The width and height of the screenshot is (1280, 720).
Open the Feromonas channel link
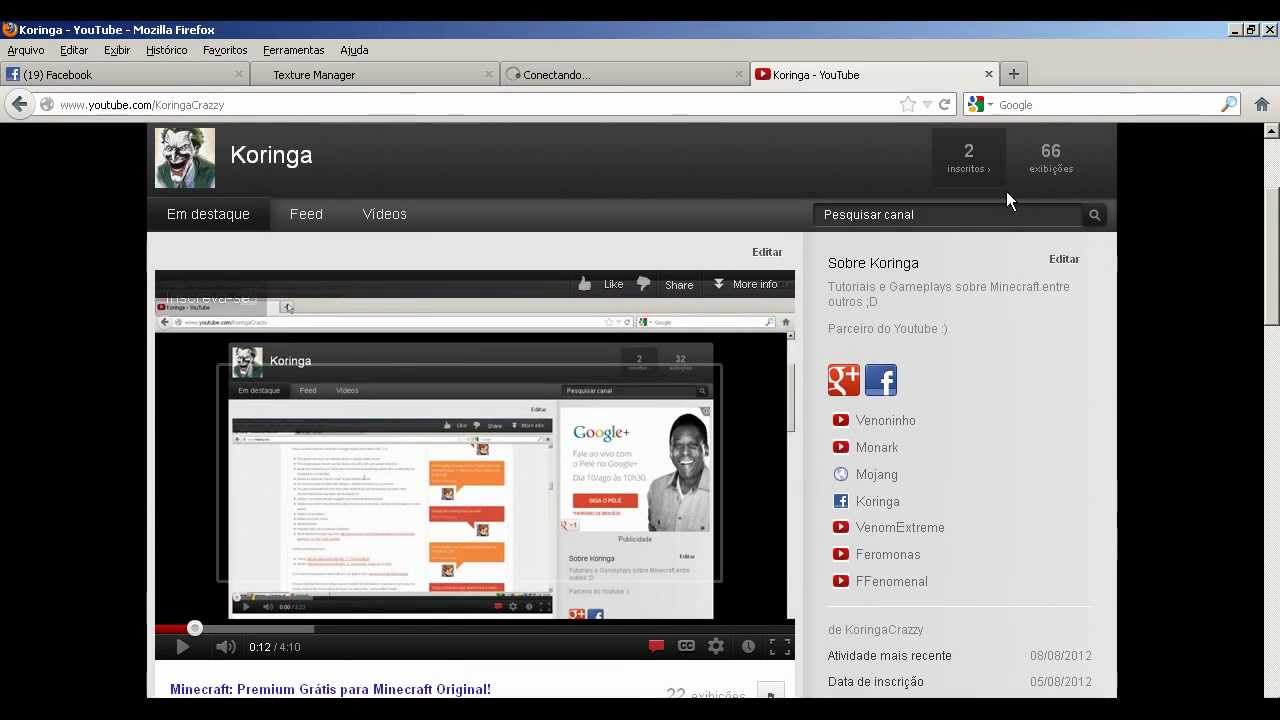(888, 555)
